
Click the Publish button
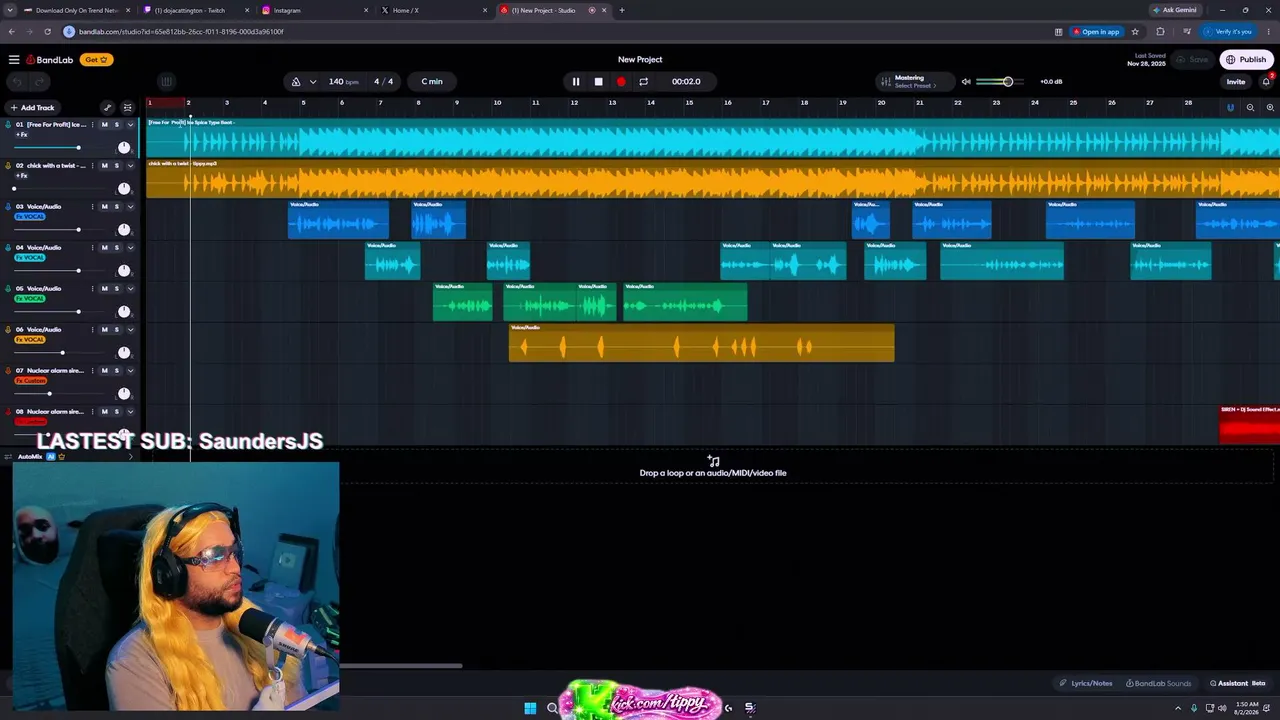(1246, 60)
